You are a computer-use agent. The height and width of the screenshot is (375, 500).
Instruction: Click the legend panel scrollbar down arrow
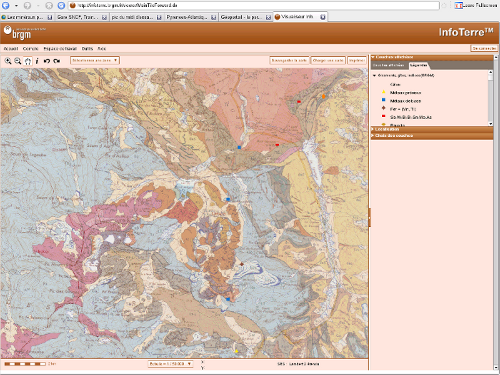pyautogui.click(x=490, y=124)
